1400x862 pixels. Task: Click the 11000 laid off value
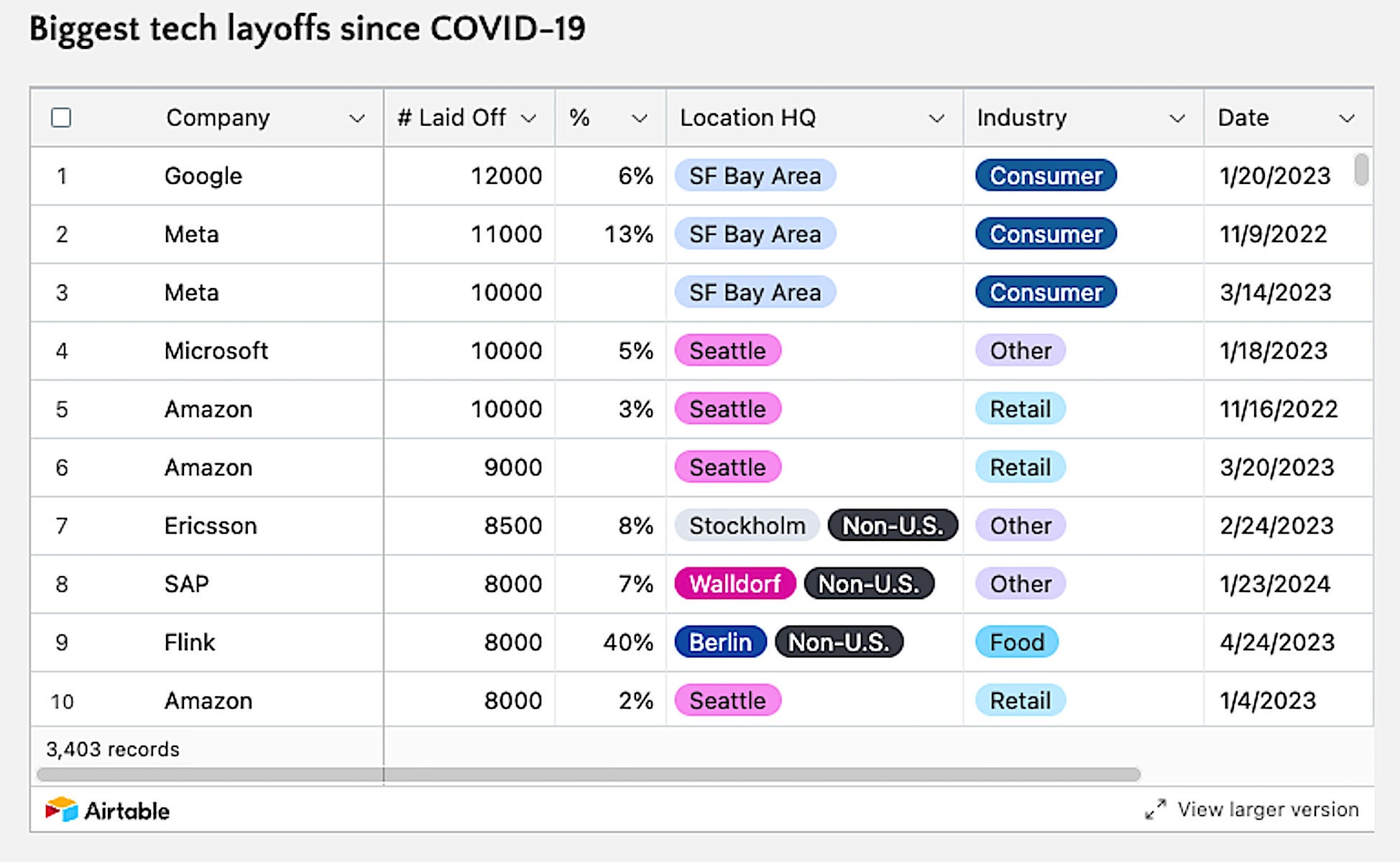pos(506,234)
